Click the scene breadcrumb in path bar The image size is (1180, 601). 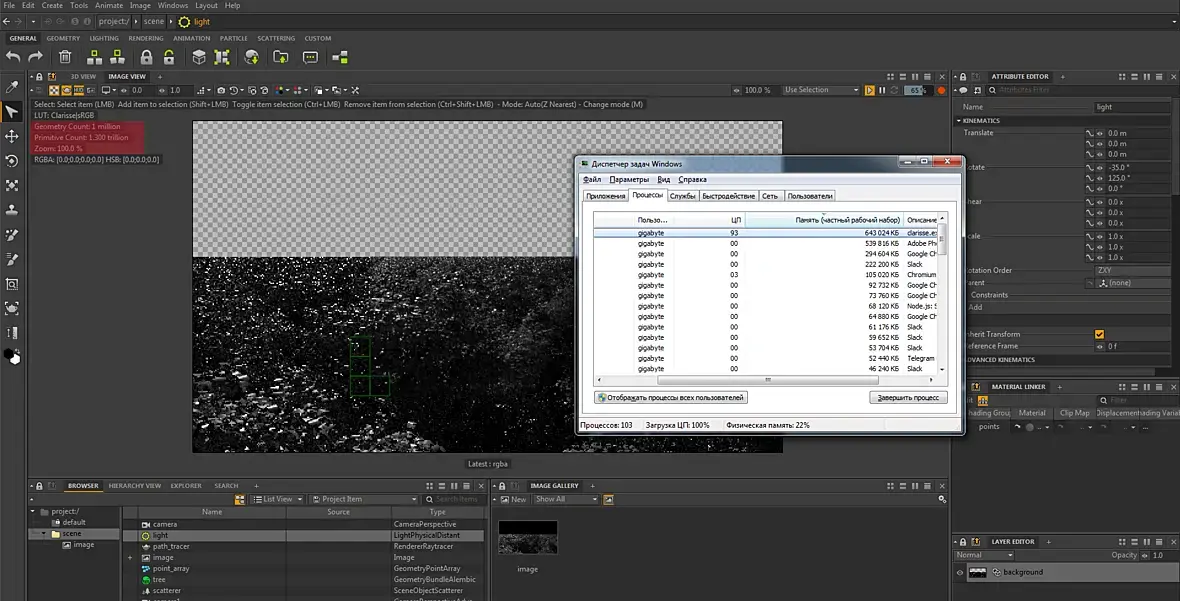(154, 22)
